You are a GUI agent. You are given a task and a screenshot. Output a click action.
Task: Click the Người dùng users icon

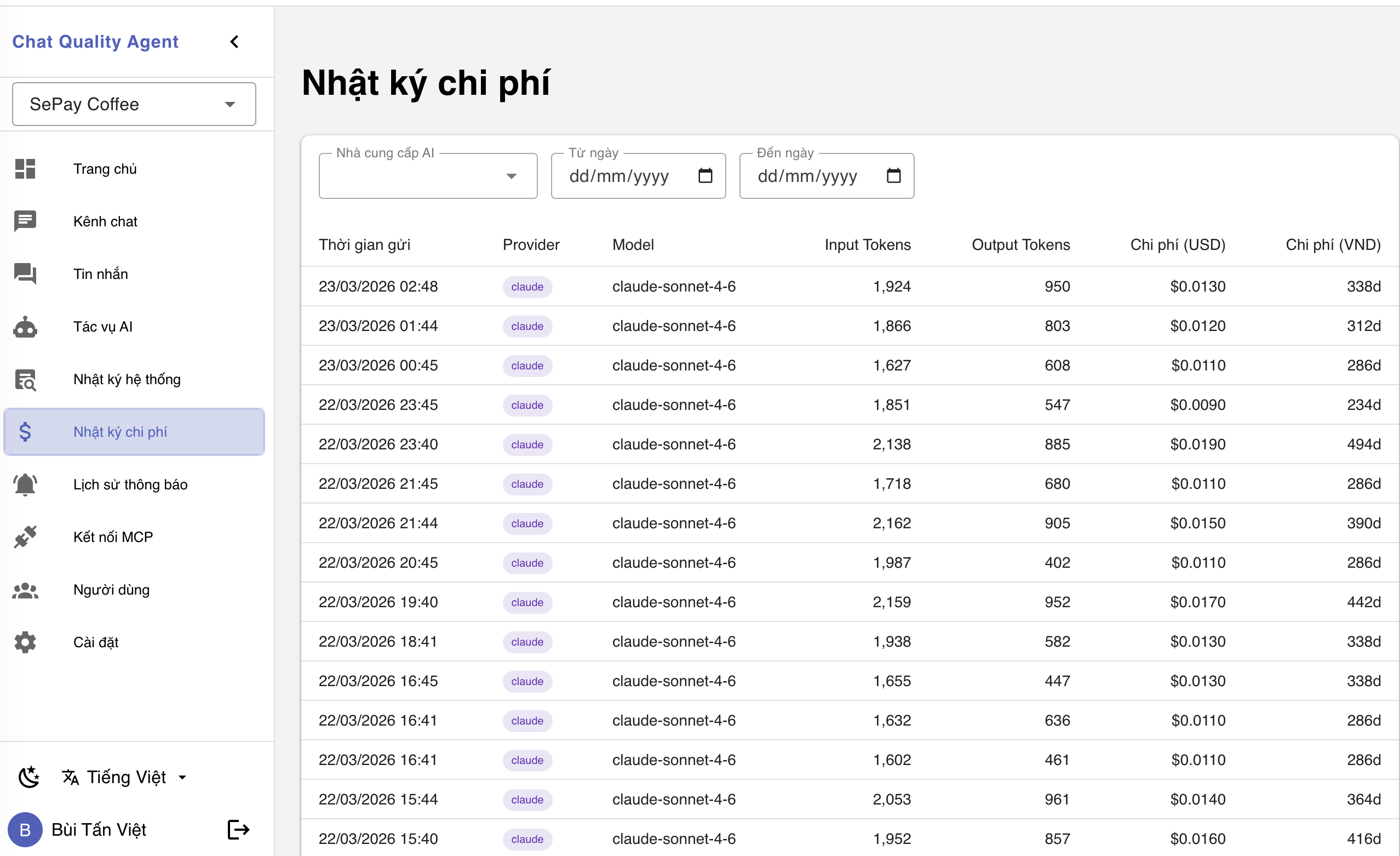[25, 590]
